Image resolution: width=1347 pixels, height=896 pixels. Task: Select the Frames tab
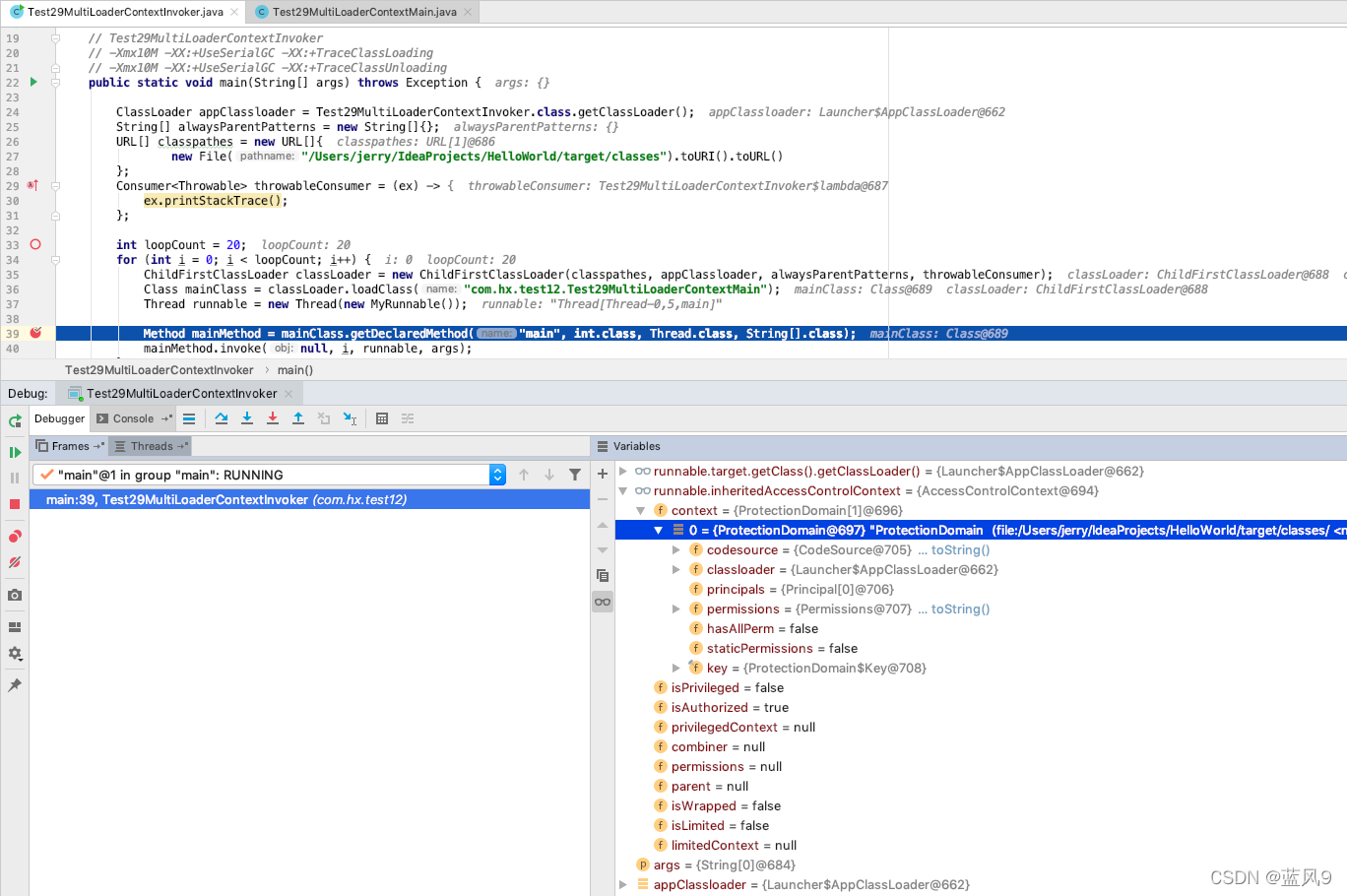[70, 446]
